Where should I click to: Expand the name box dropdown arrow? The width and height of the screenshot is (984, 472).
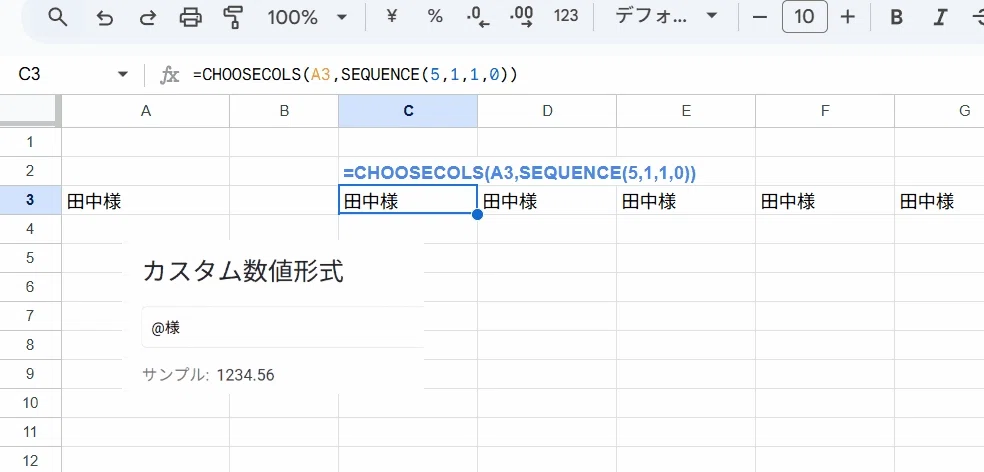click(x=123, y=75)
